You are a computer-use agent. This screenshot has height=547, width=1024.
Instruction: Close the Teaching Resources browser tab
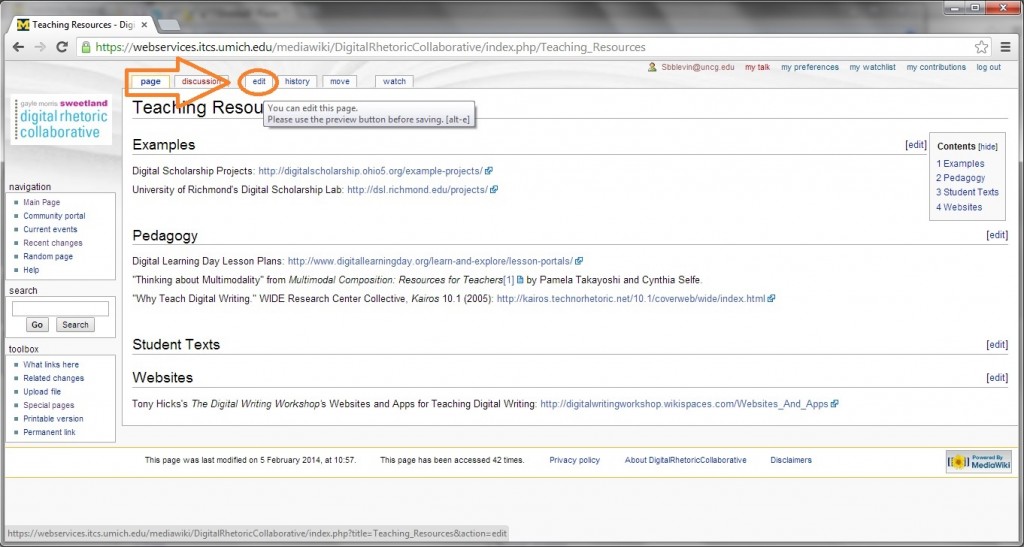(144, 25)
